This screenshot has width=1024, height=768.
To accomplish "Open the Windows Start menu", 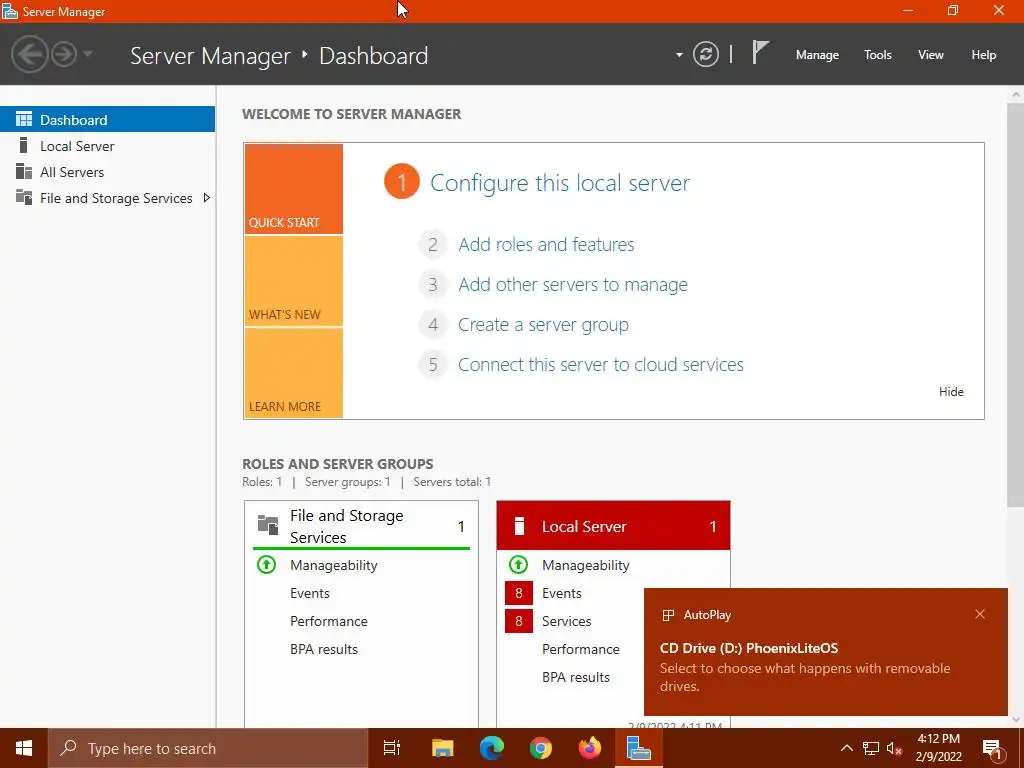I will pos(24,748).
